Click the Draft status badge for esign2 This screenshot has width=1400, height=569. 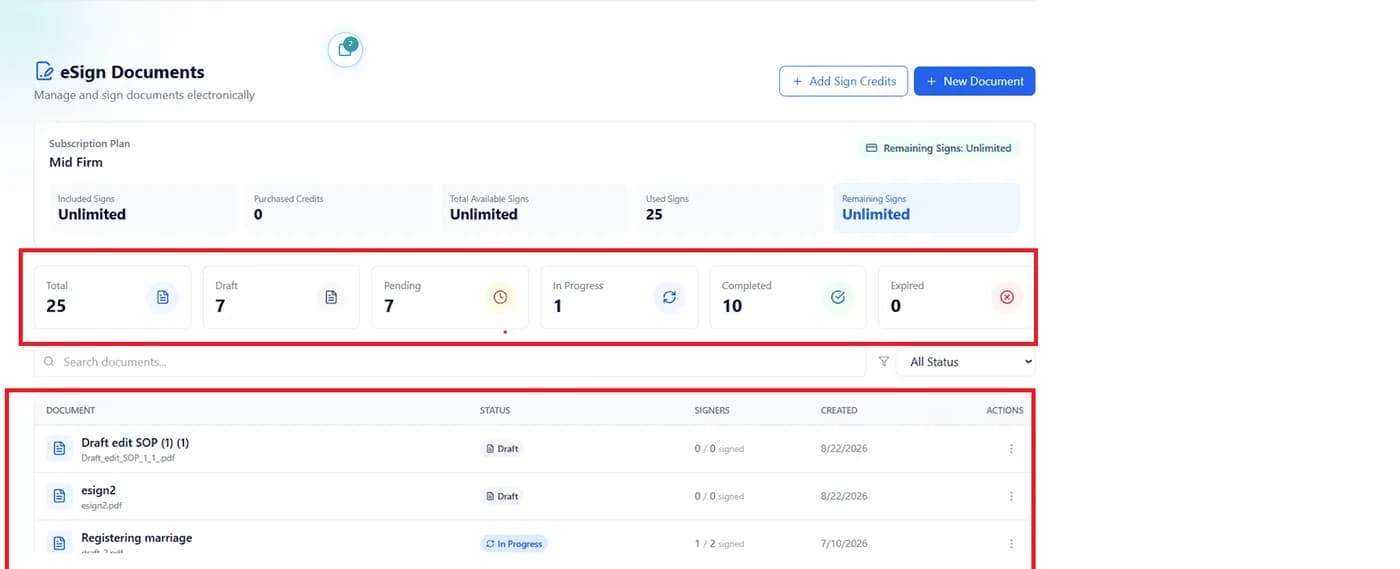[502, 496]
